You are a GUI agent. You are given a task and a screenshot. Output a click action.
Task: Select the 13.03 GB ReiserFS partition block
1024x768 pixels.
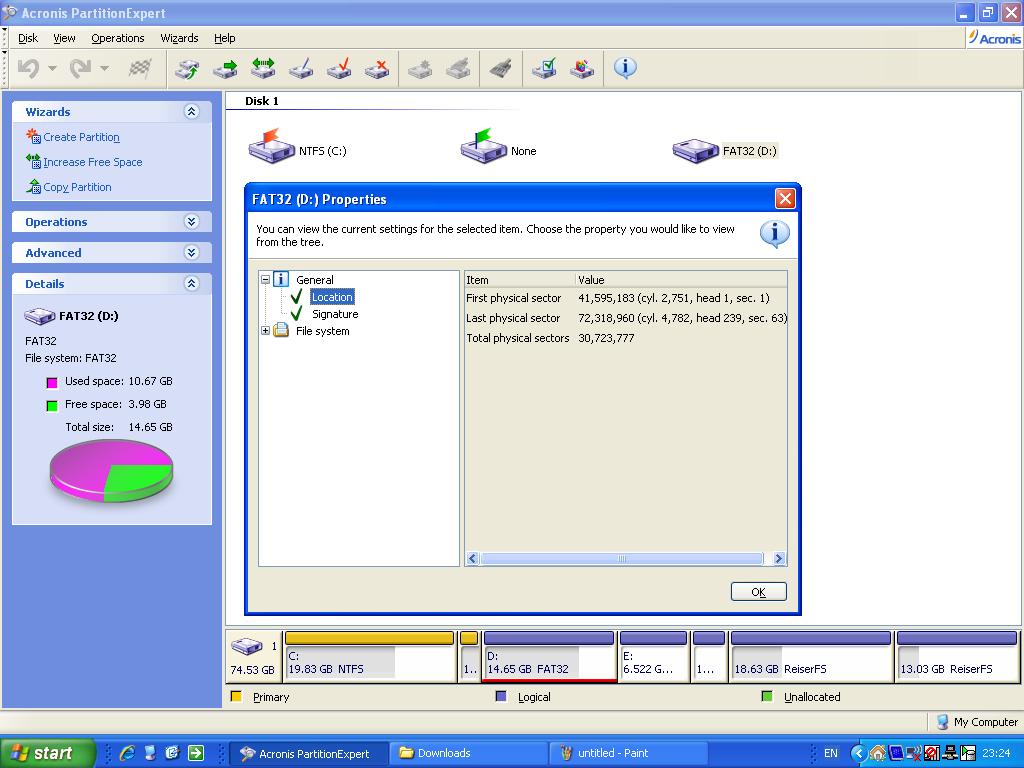[x=957, y=657]
